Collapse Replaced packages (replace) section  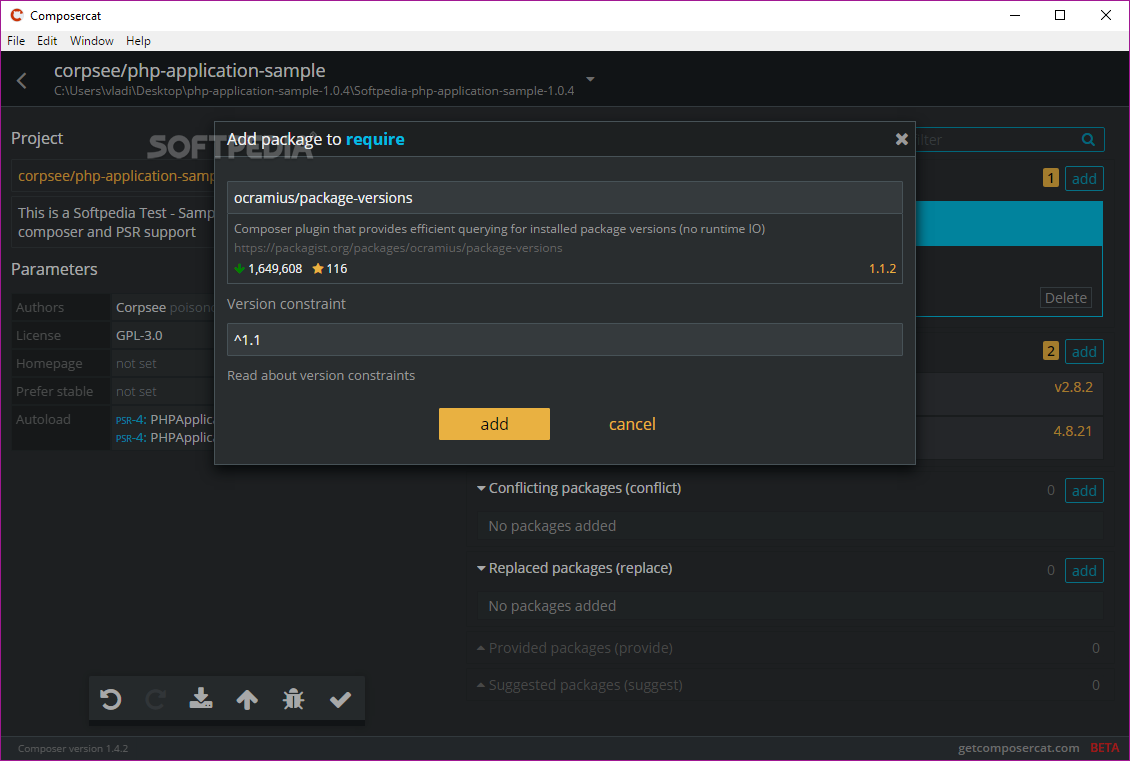574,568
